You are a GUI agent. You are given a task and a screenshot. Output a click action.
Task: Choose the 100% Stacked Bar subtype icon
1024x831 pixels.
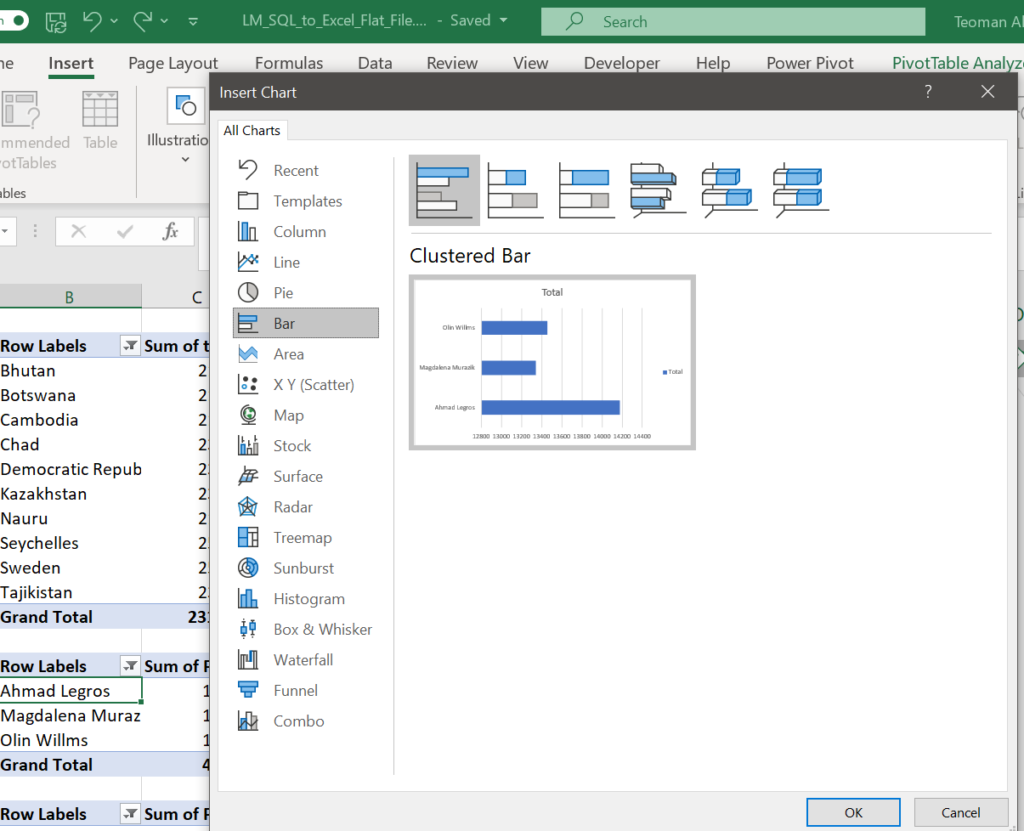(x=587, y=190)
